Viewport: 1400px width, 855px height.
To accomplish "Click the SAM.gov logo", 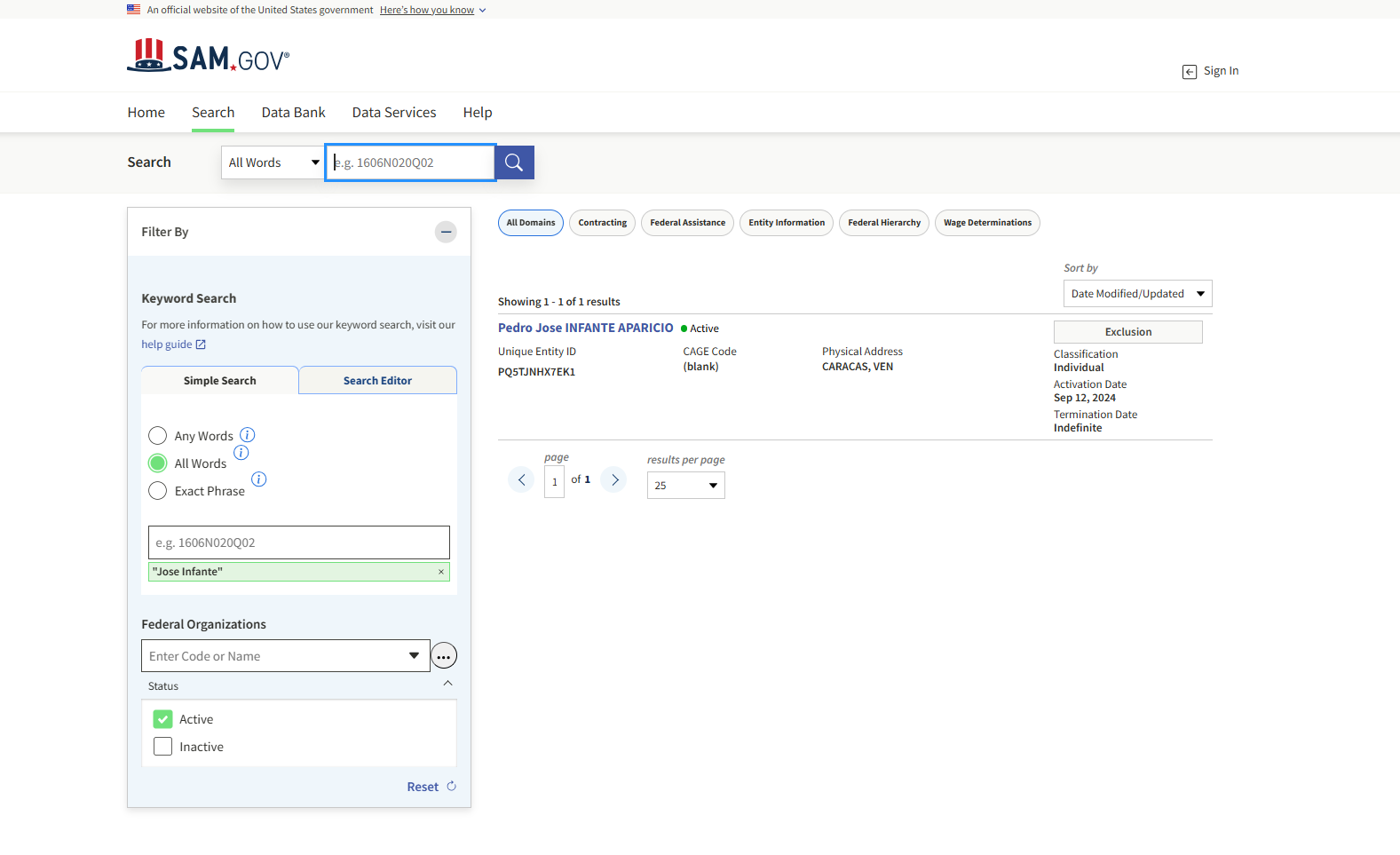I will [x=209, y=57].
